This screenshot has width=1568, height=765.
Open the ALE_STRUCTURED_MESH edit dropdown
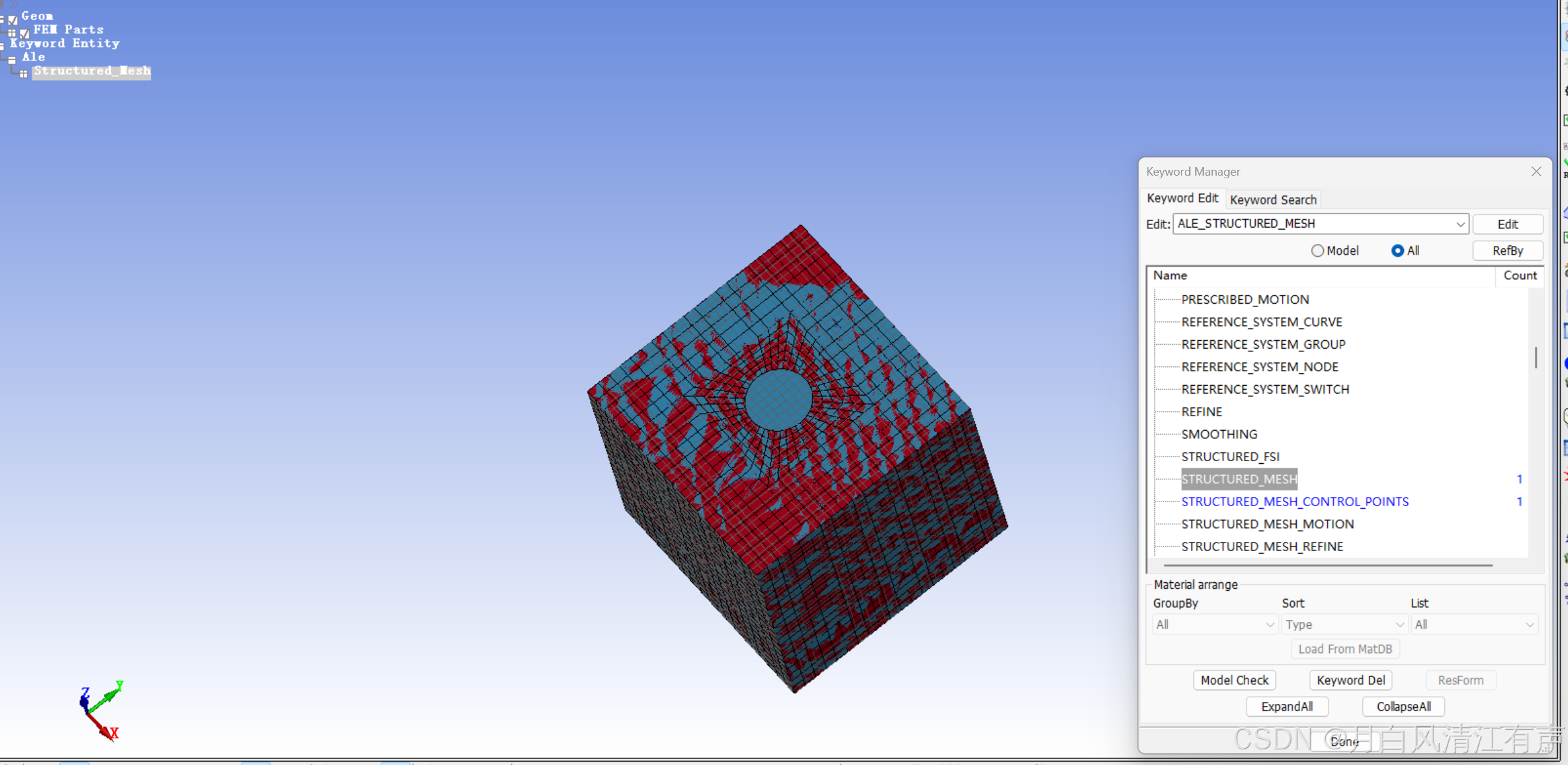[1460, 224]
